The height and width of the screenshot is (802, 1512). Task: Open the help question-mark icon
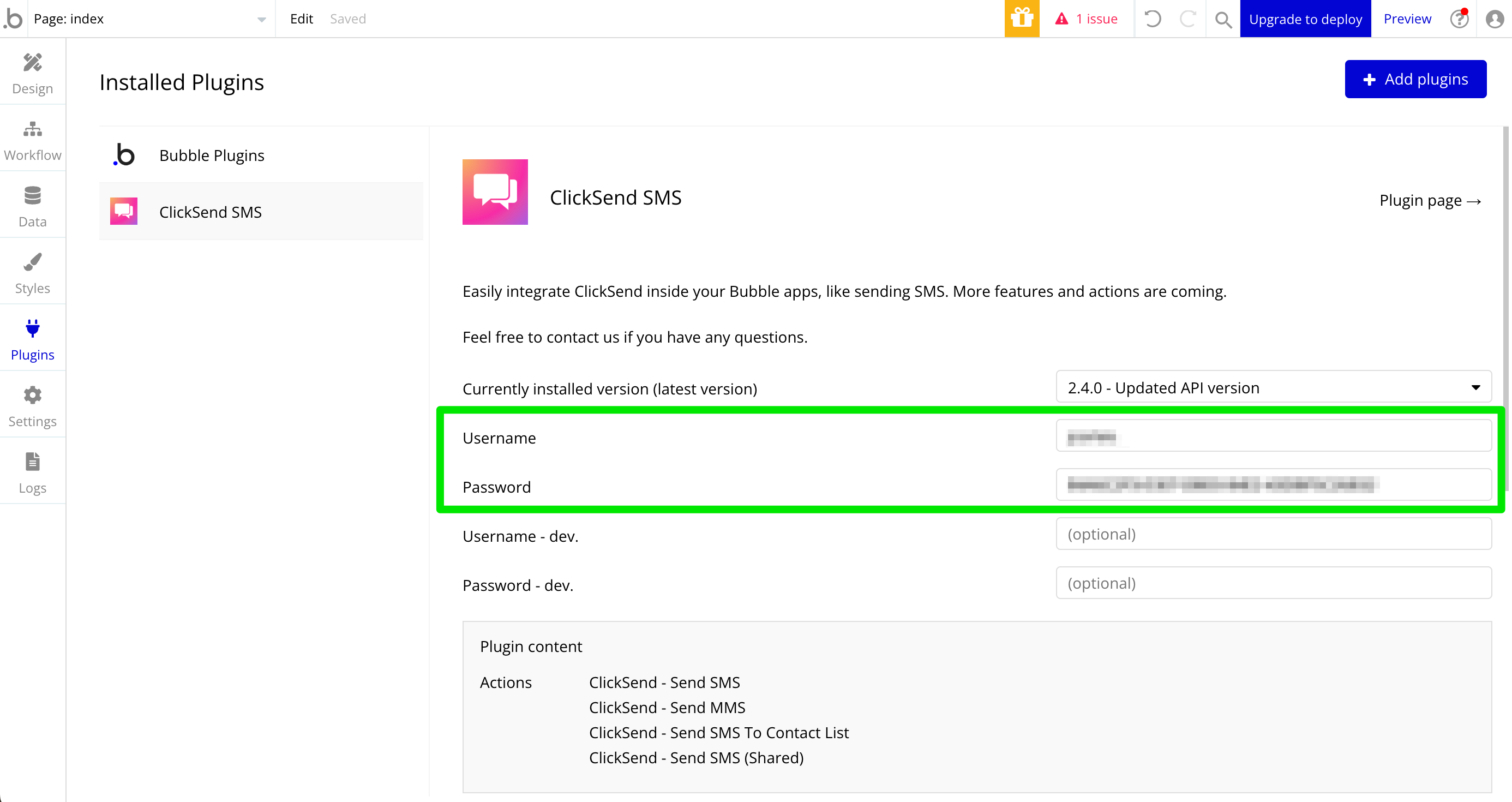click(1459, 19)
